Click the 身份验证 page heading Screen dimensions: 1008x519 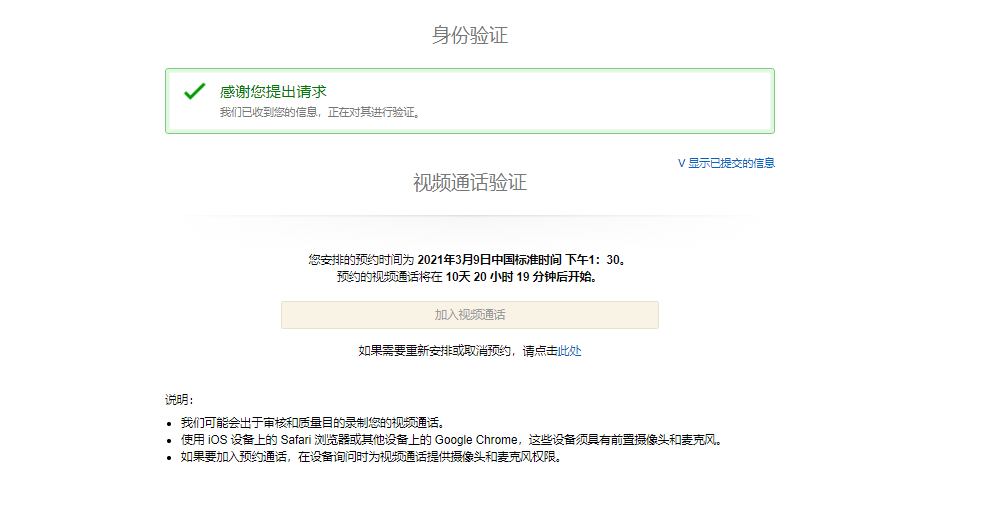469,36
